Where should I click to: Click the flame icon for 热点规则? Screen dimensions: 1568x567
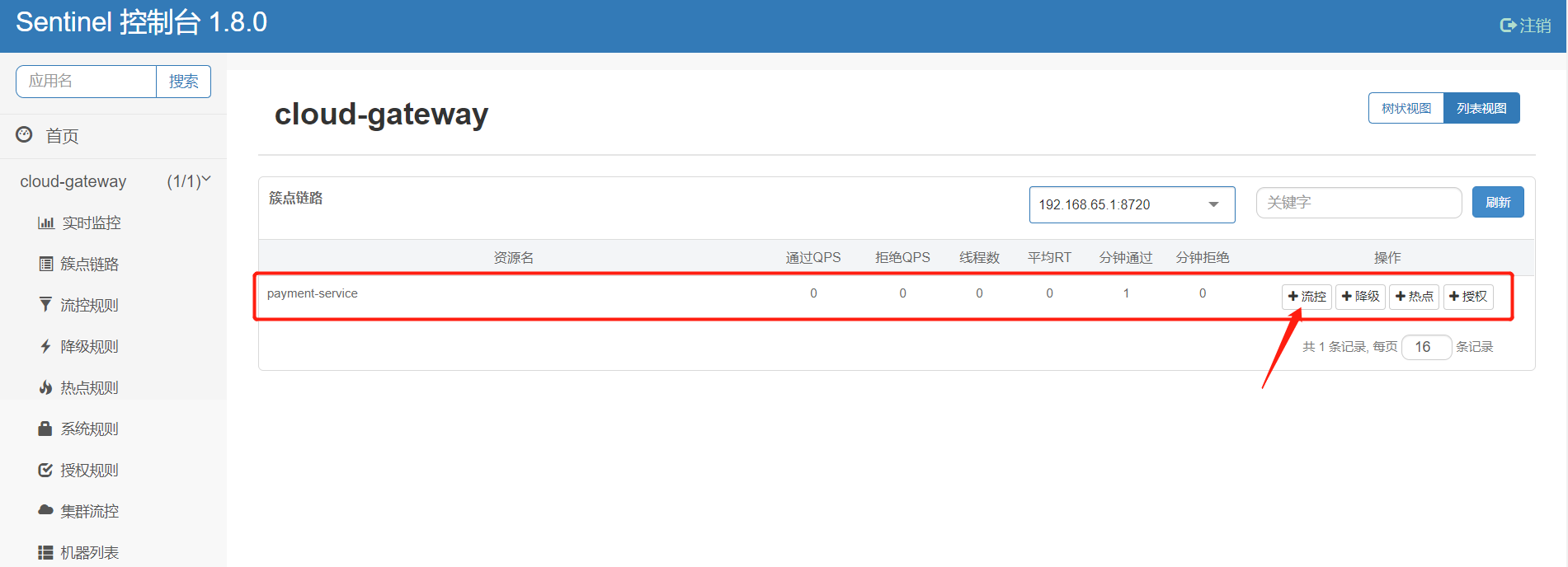point(45,387)
